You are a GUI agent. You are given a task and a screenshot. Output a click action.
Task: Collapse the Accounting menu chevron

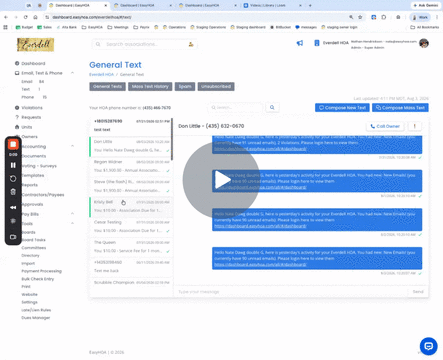click(72, 146)
